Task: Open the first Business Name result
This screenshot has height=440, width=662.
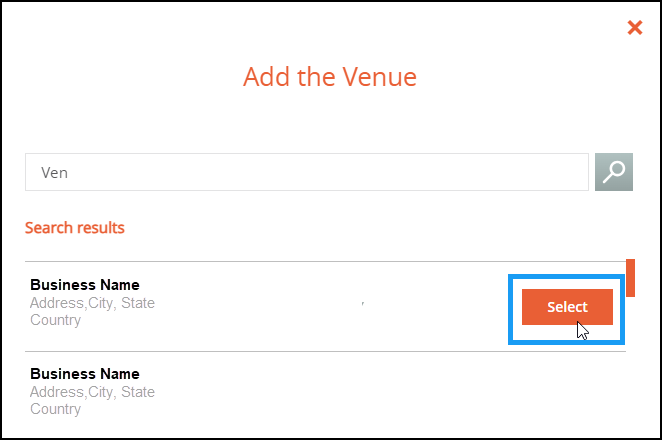Action: (x=84, y=285)
